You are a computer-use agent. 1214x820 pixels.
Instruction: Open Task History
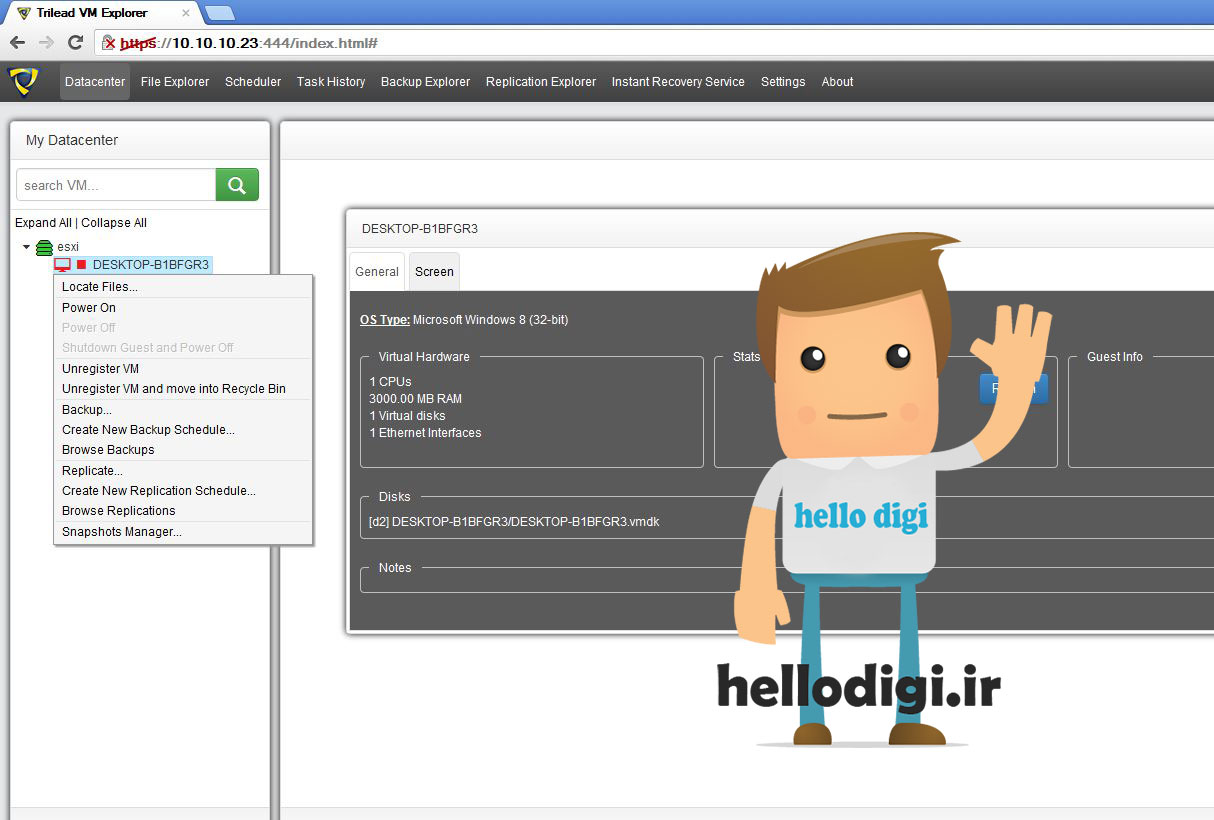pyautogui.click(x=331, y=82)
